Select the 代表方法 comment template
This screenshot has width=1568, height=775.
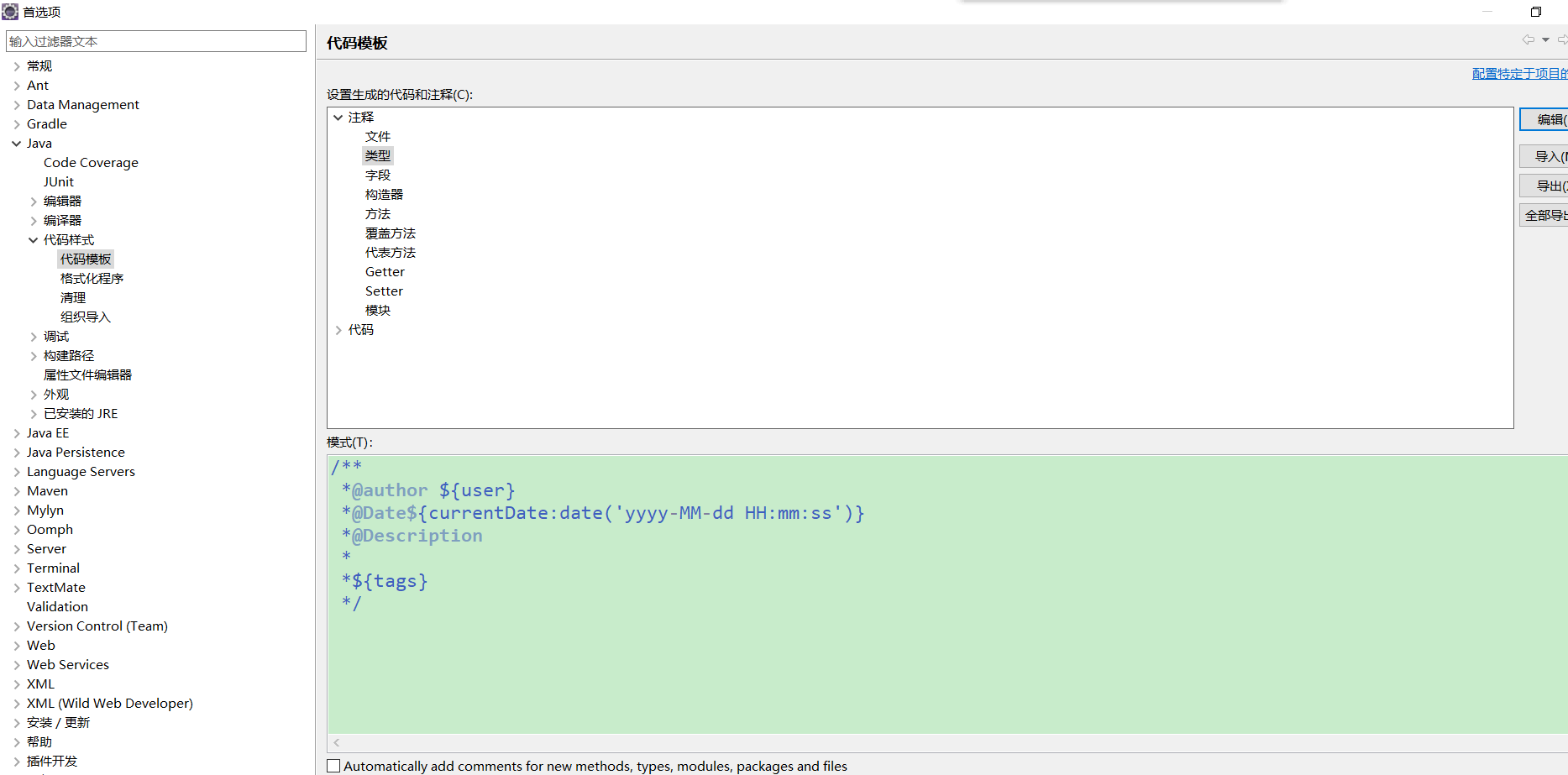click(391, 253)
